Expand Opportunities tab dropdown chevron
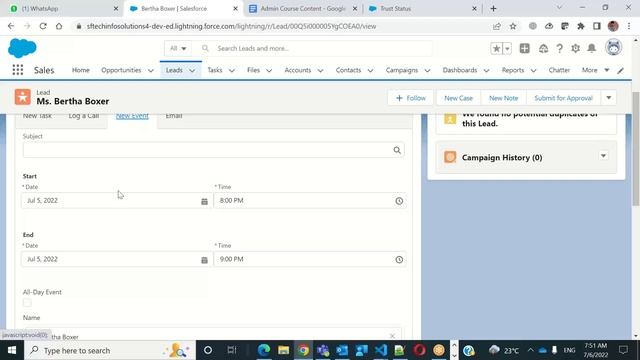The image size is (640, 360). pyautogui.click(x=151, y=70)
